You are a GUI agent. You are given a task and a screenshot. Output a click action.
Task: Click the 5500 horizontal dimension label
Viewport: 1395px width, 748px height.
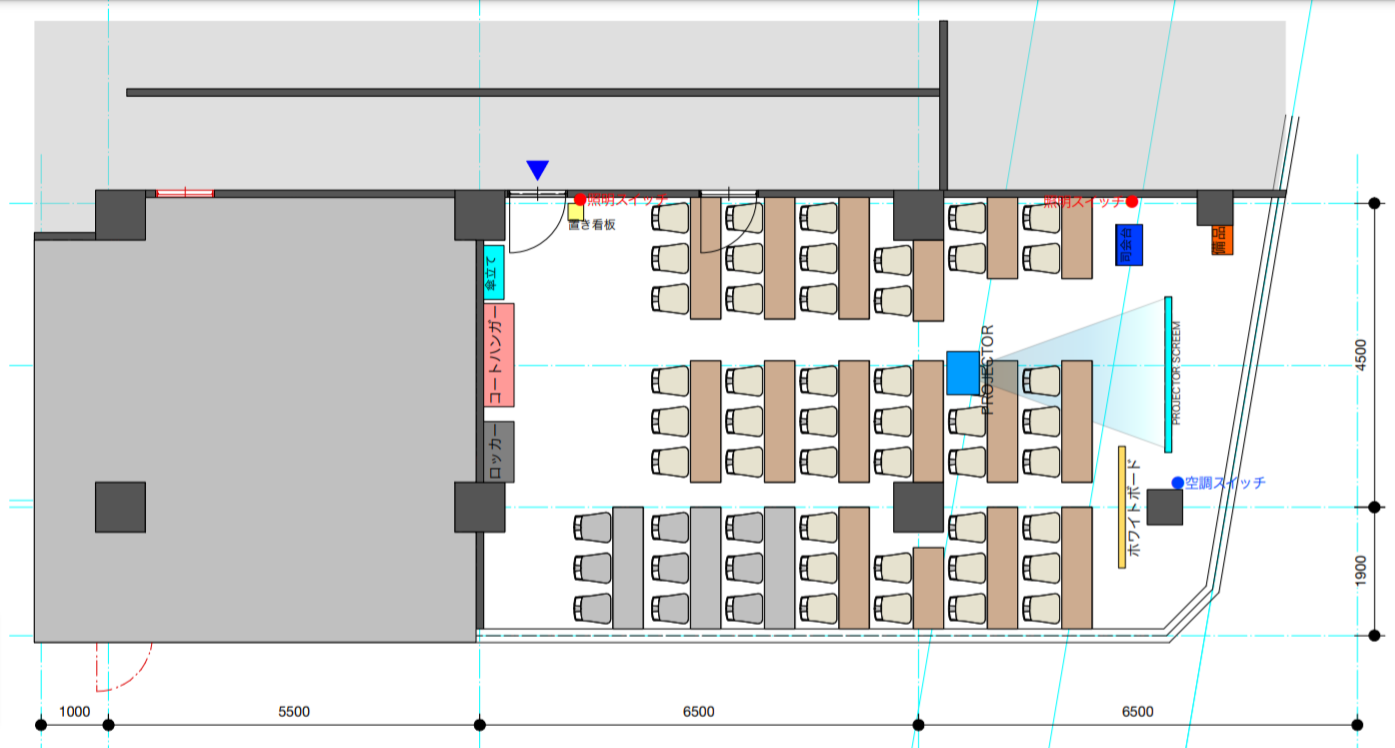click(294, 712)
